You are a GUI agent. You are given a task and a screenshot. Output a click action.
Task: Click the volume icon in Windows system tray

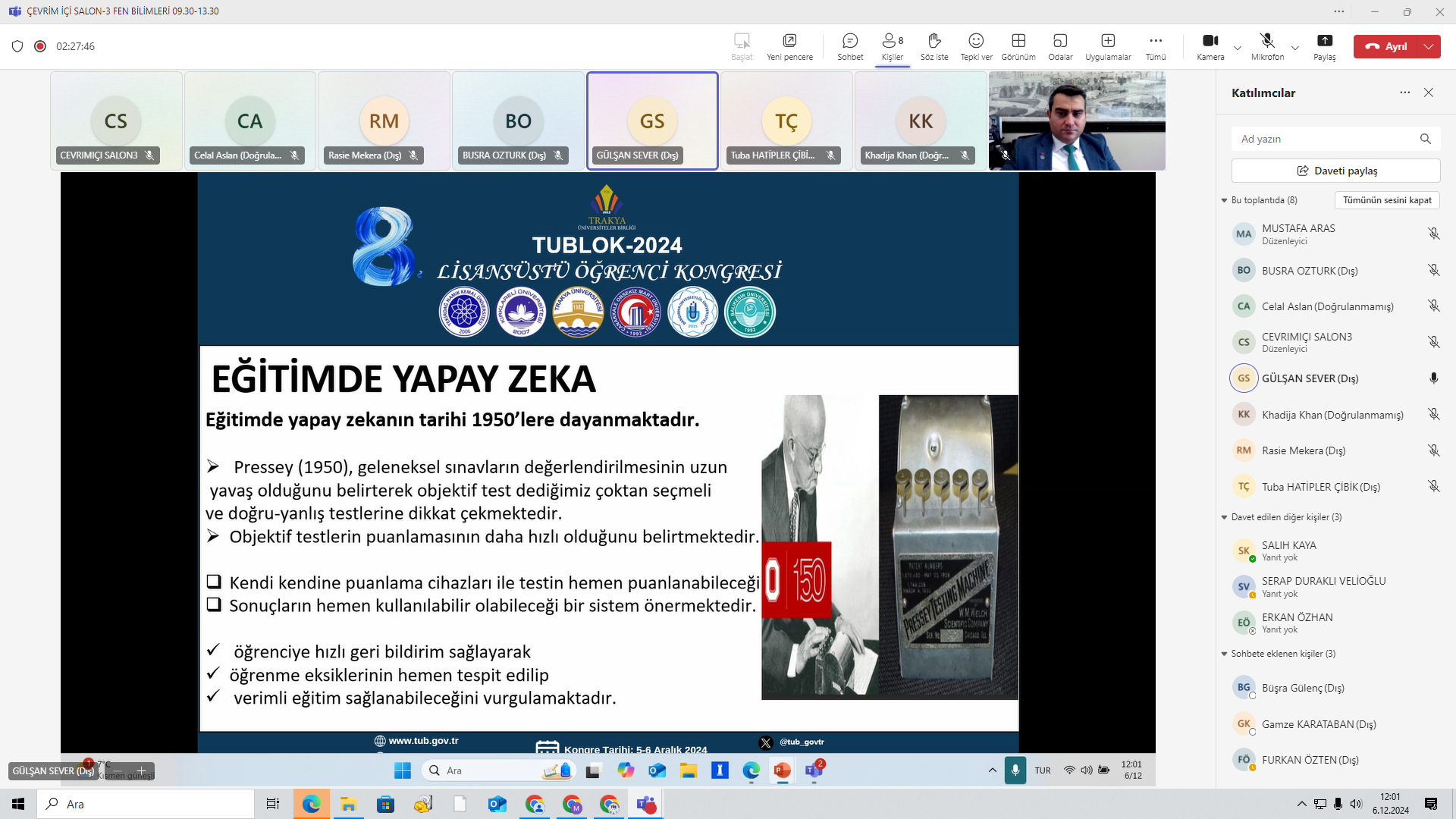tap(1356, 804)
